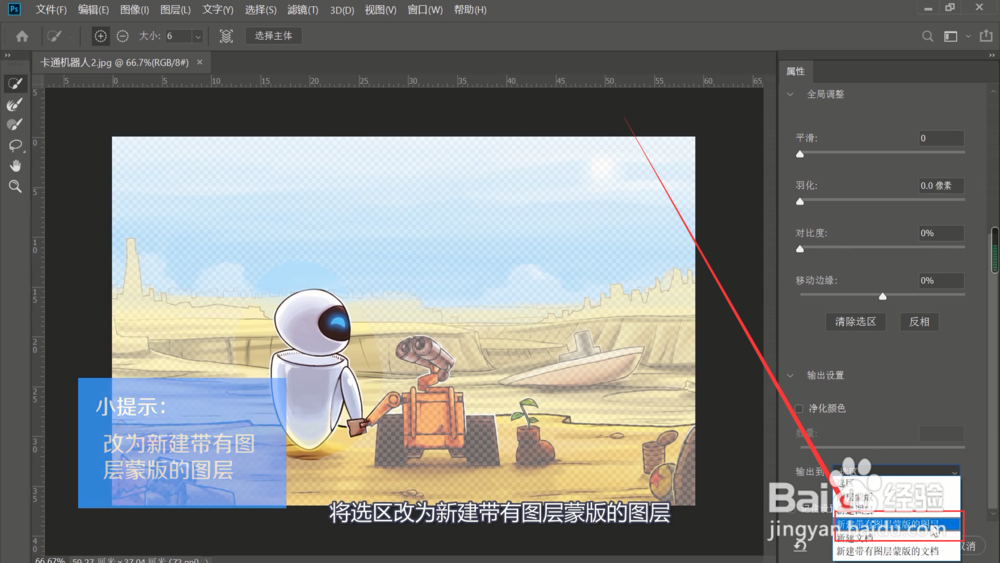Open the 滤镜(T) menu
The height and width of the screenshot is (563, 1000).
point(302,10)
